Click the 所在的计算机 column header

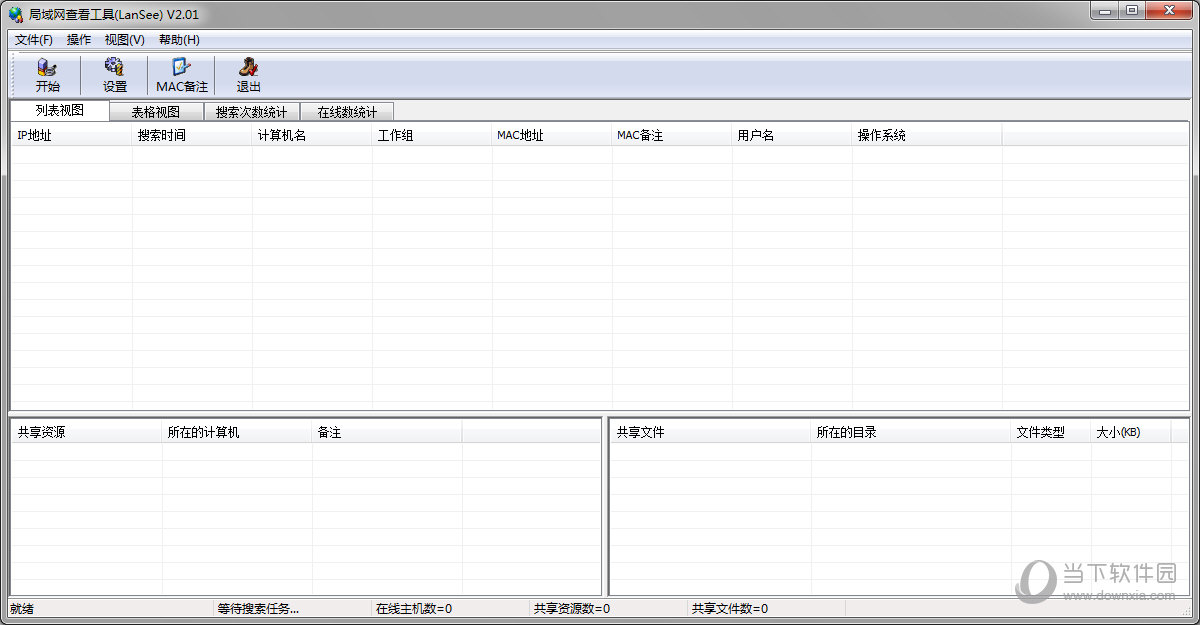[x=237, y=432]
